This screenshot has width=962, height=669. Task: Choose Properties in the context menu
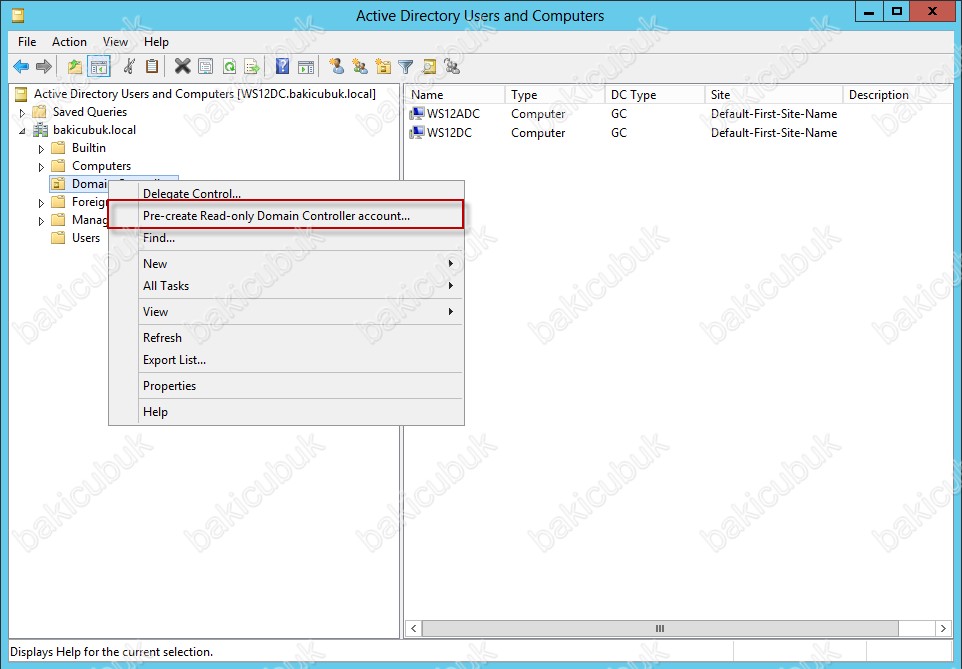pyautogui.click(x=286, y=385)
